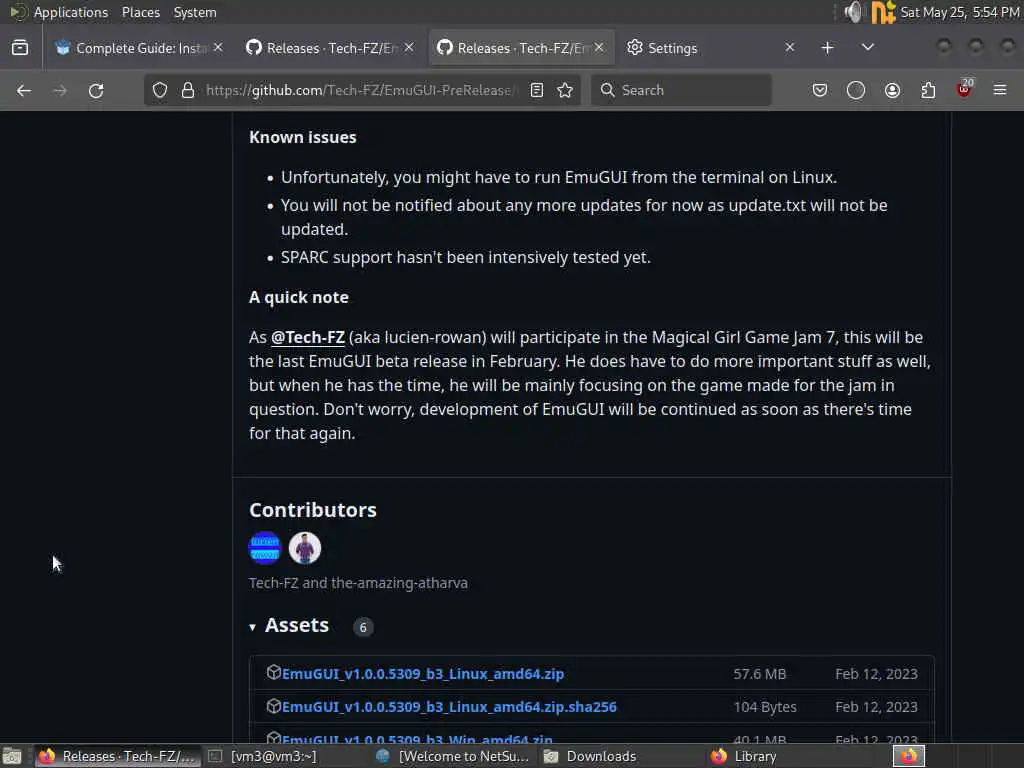The image size is (1024, 768).
Task: Open extensions puzzle icon
Action: (928, 90)
